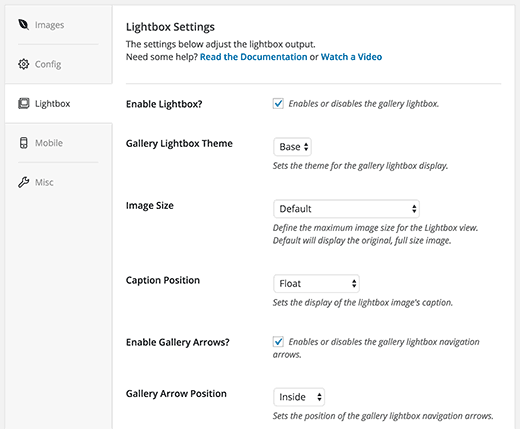520x429 pixels.
Task: Click the wrench icon beside Misc
Action: click(x=23, y=182)
